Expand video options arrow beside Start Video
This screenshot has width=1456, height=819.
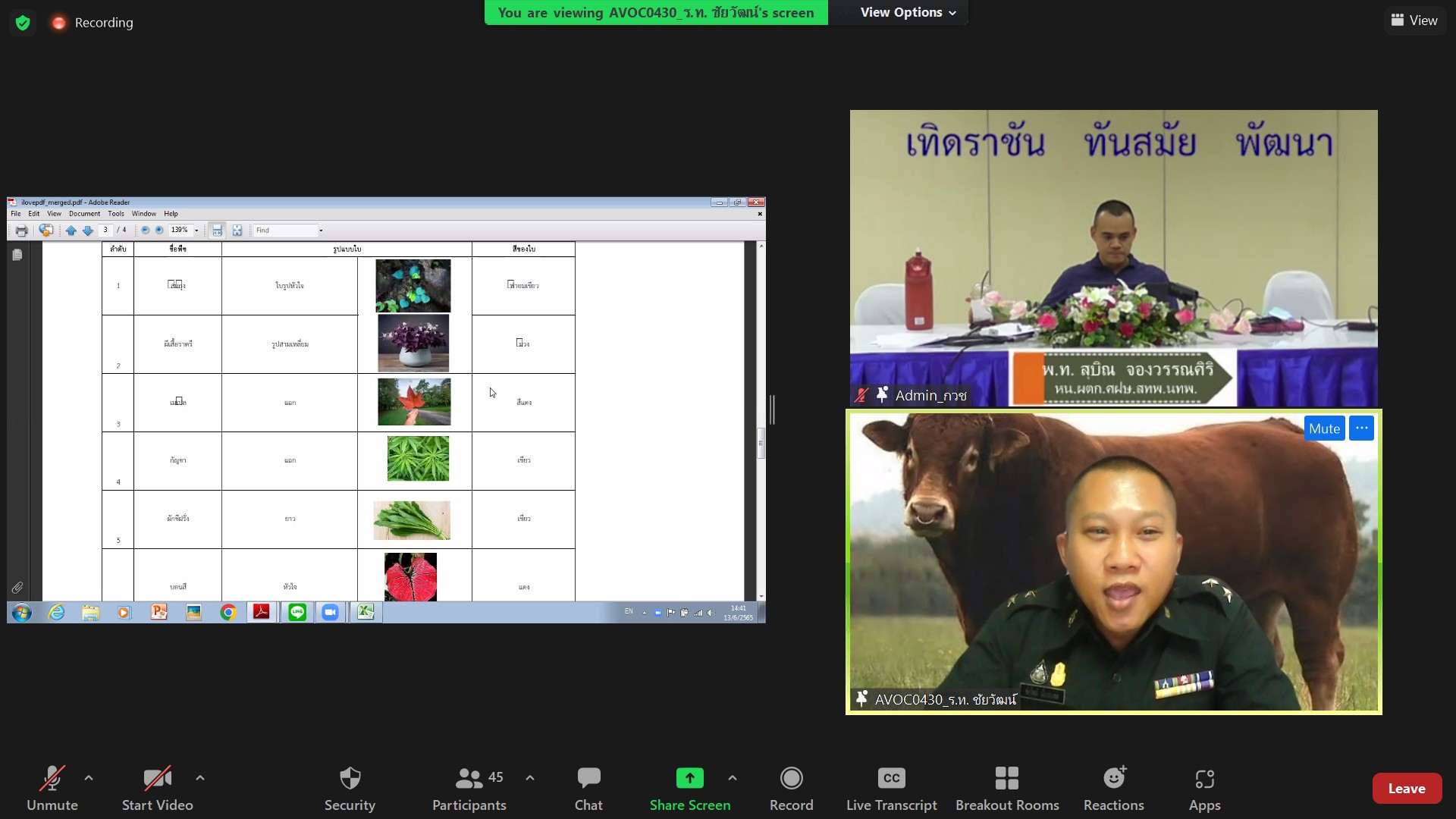tap(200, 778)
